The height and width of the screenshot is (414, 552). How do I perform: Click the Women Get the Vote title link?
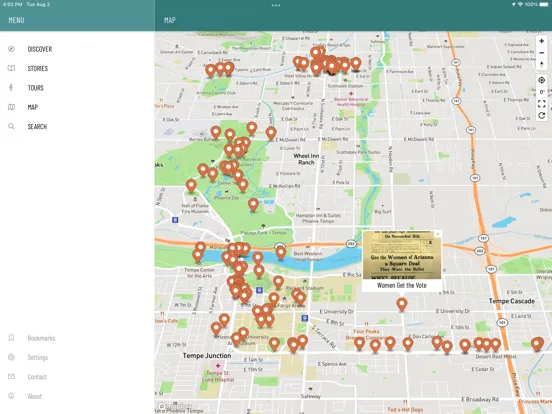pos(402,286)
